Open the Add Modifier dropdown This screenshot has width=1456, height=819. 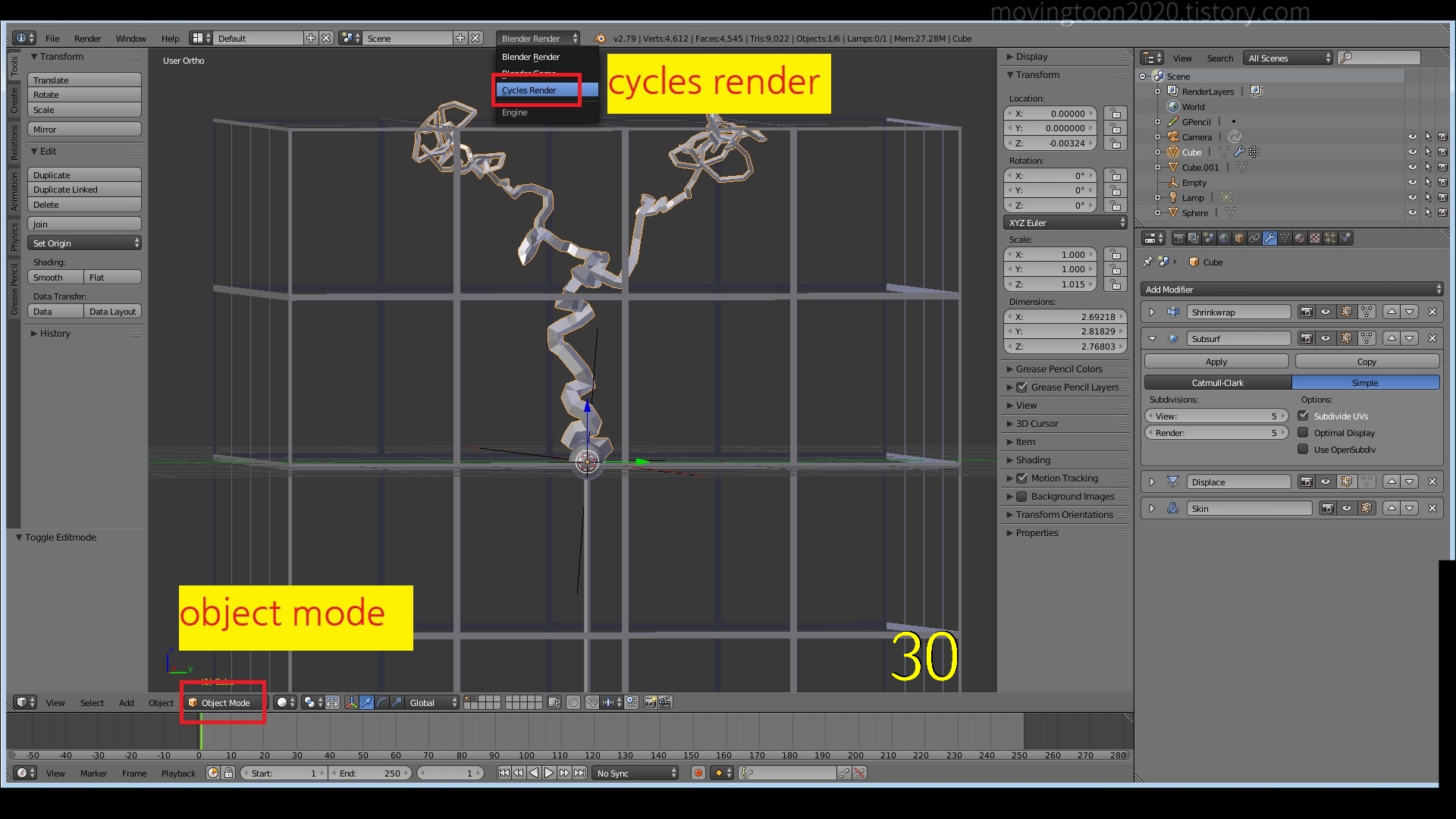(1291, 289)
